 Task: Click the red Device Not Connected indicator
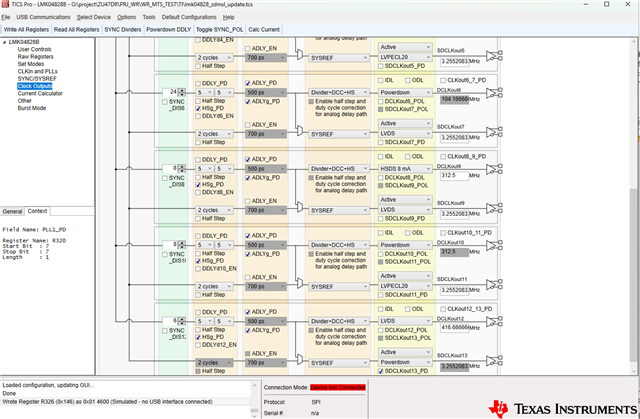[x=338, y=388]
